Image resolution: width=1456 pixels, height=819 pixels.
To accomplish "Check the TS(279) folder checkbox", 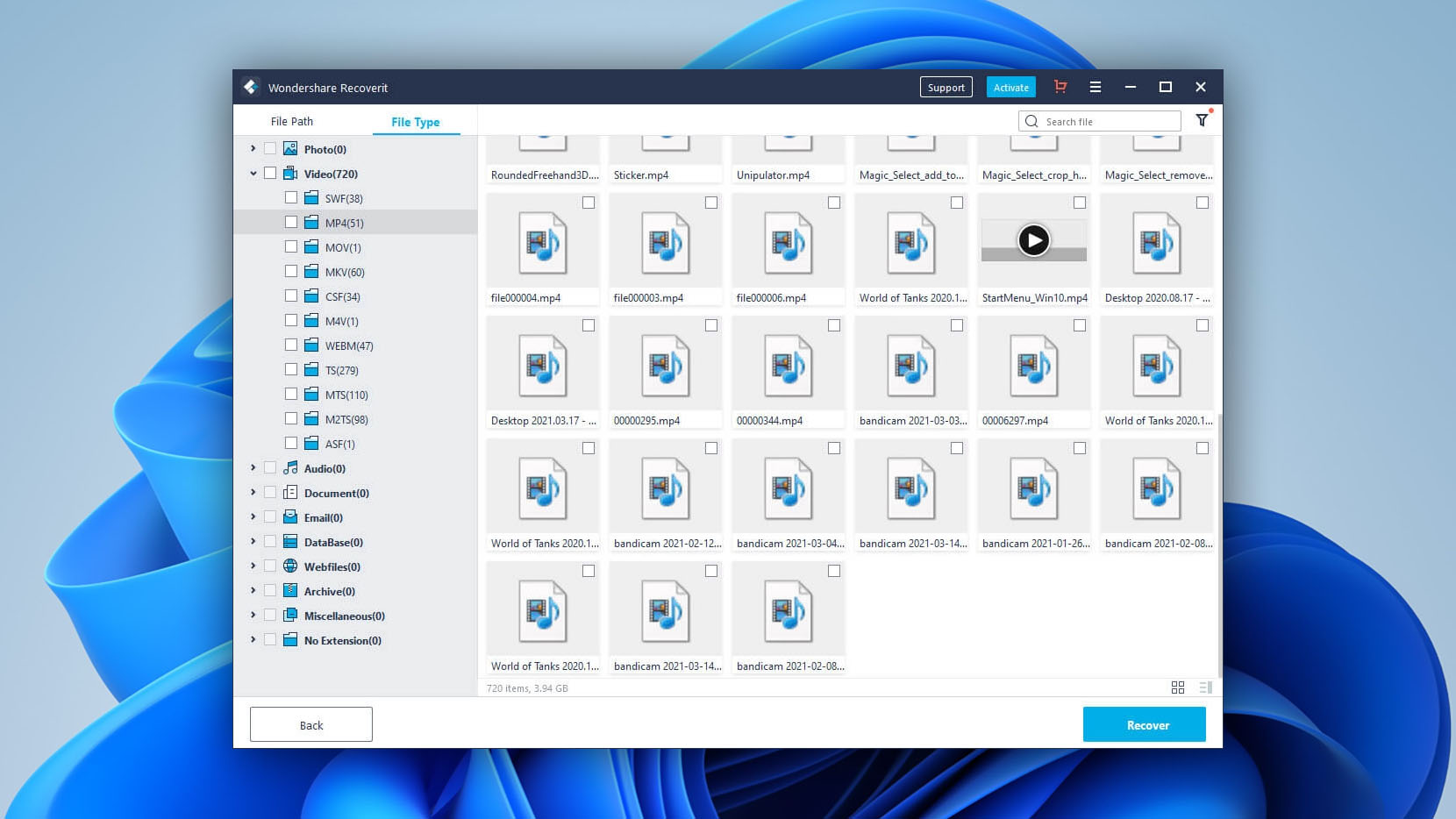I will 291,370.
